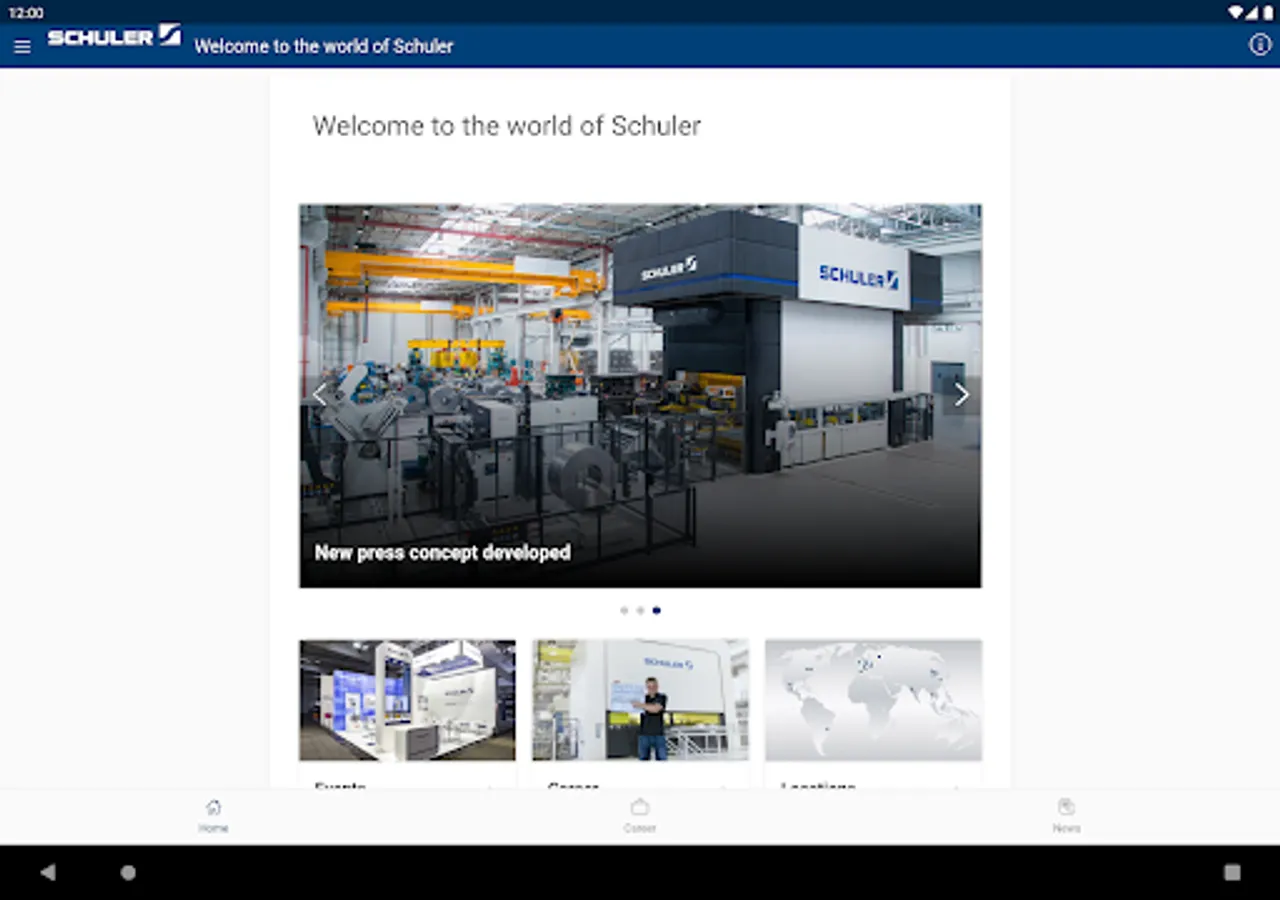
Task: Open the Locations world map card
Action: (873, 714)
